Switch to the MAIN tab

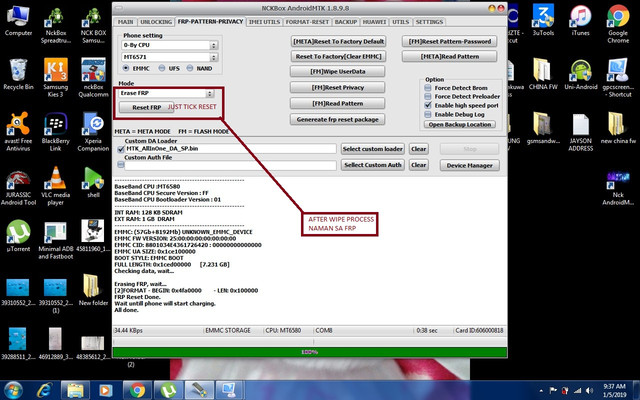[x=125, y=22]
